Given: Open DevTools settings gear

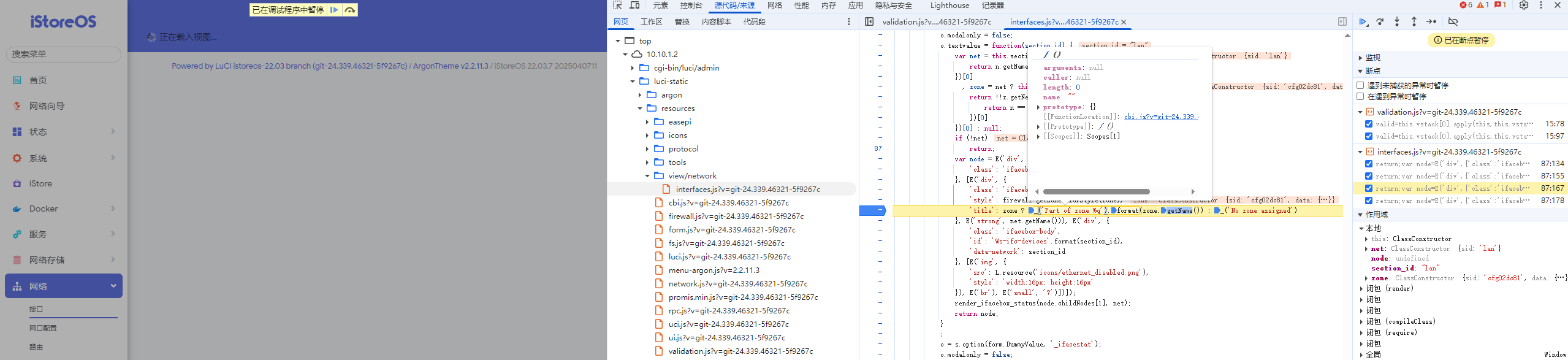Looking at the screenshot, I should (1524, 6).
